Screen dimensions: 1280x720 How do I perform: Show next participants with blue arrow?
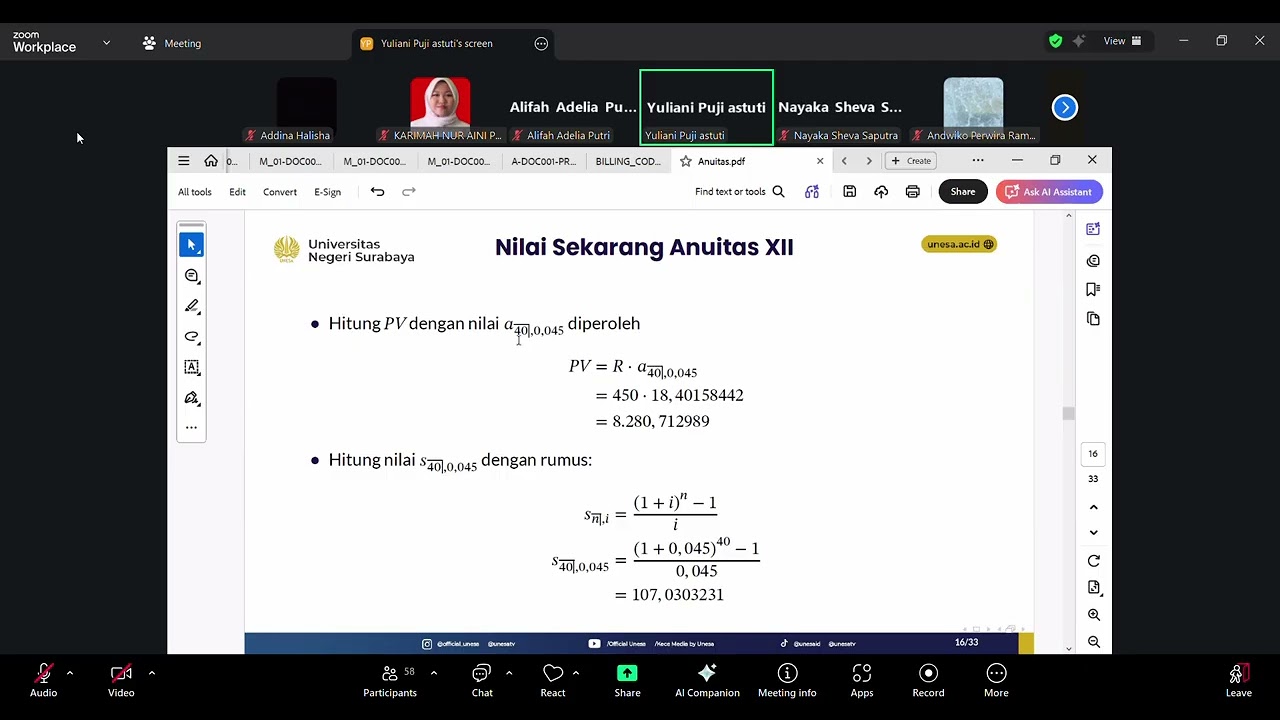tap(1065, 107)
